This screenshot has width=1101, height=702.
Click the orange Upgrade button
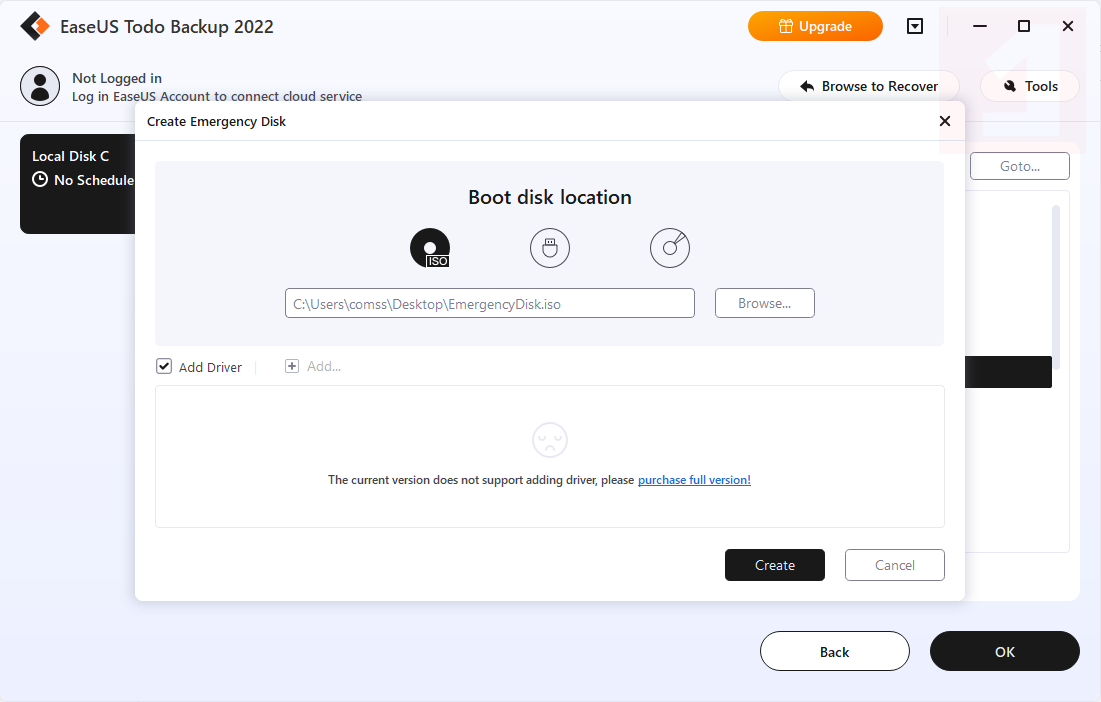click(815, 27)
